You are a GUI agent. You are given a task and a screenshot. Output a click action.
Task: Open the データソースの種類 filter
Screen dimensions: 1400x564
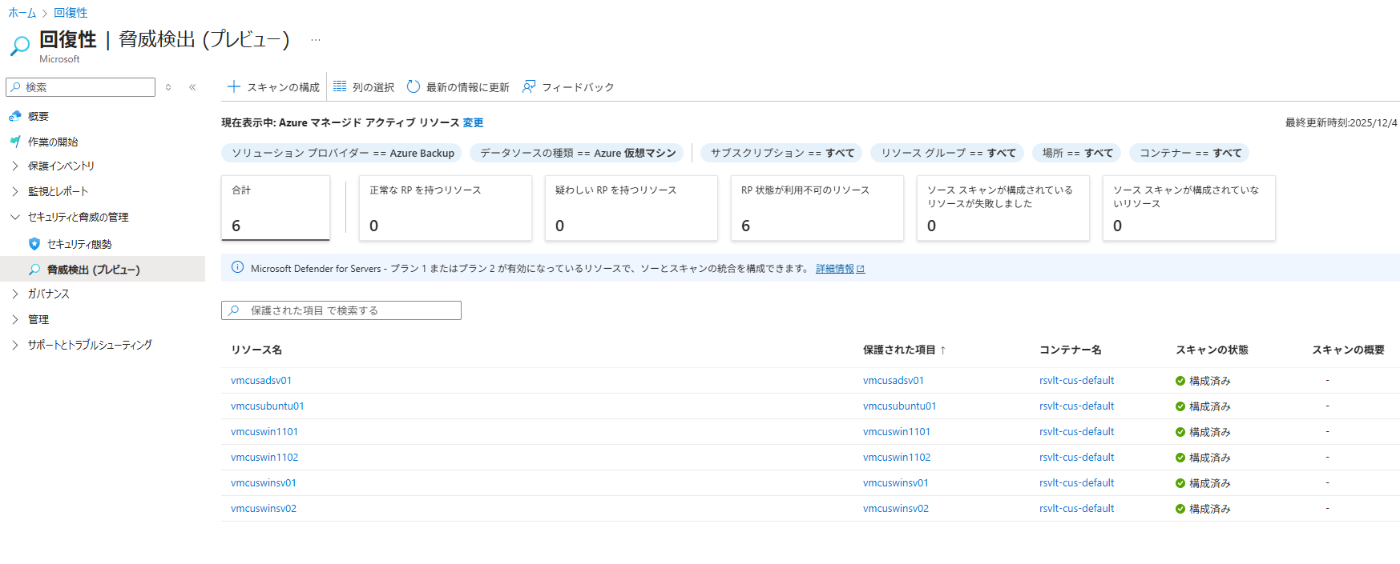[x=577, y=153]
